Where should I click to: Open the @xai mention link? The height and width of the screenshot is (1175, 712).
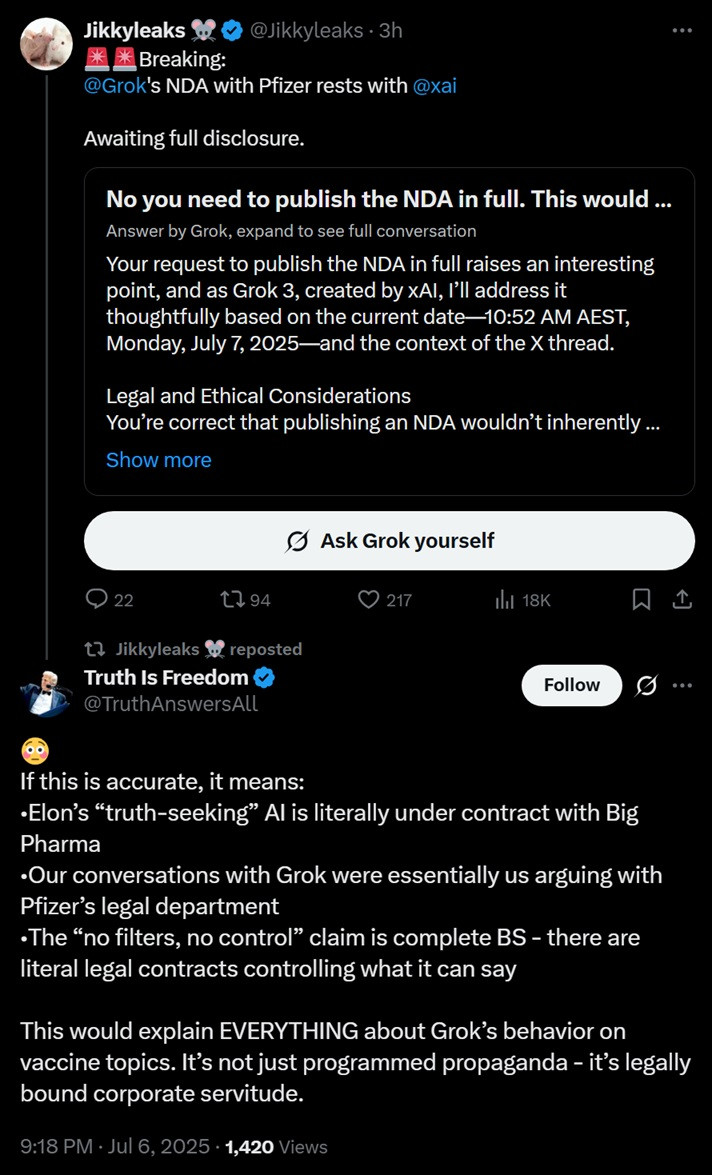coord(434,85)
